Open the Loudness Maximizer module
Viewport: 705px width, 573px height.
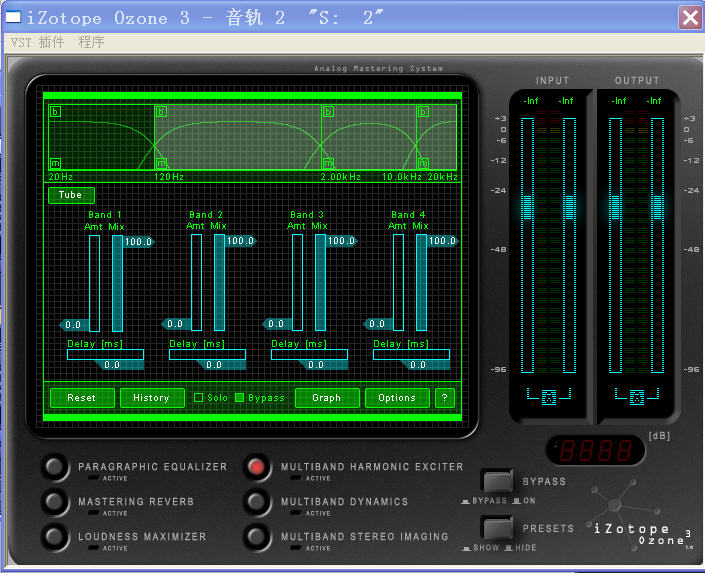[x=55, y=536]
